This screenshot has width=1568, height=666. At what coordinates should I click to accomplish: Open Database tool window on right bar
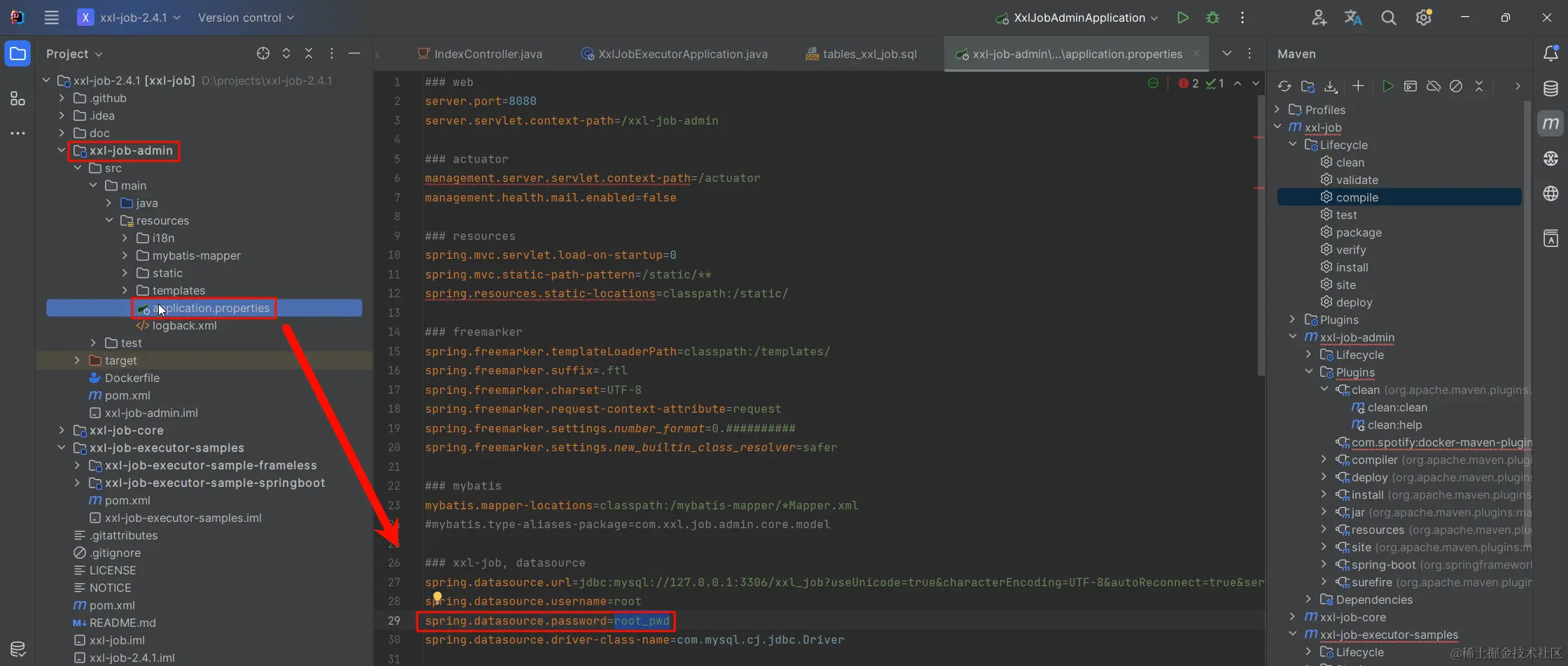[x=1551, y=88]
